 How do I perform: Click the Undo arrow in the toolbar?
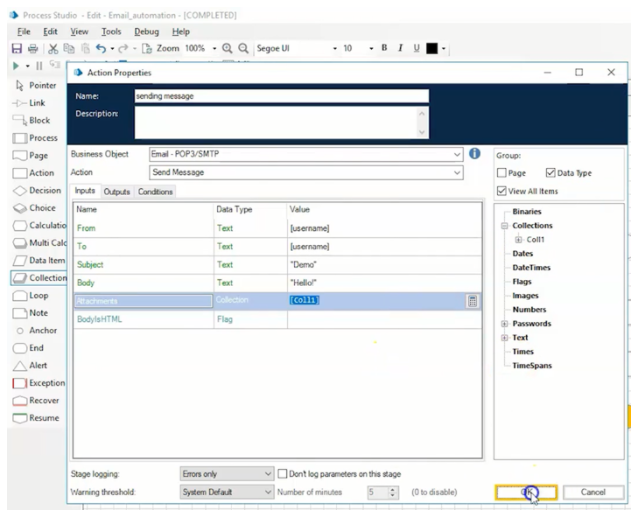pyautogui.click(x=100, y=48)
